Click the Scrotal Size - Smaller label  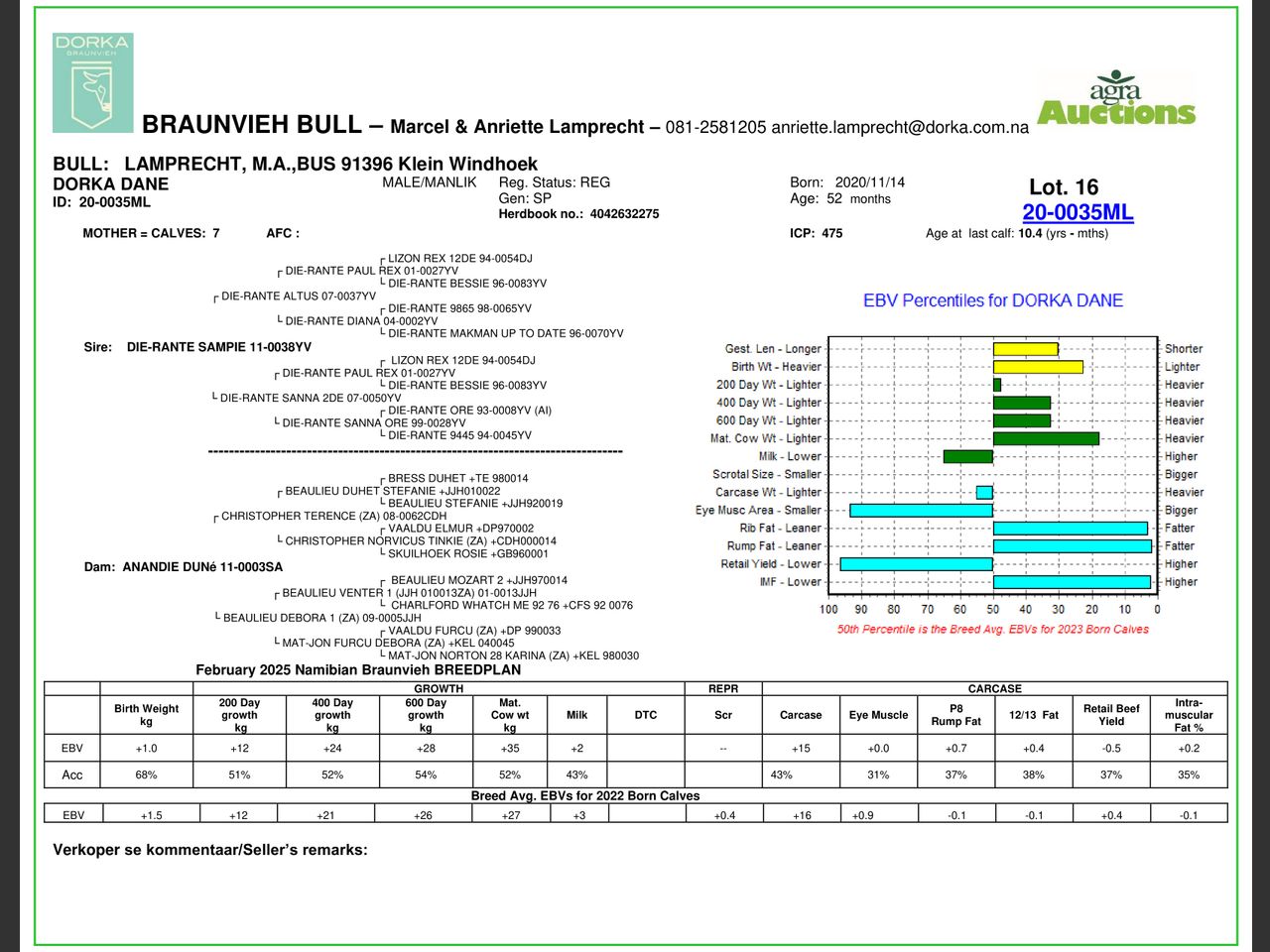tap(767, 474)
